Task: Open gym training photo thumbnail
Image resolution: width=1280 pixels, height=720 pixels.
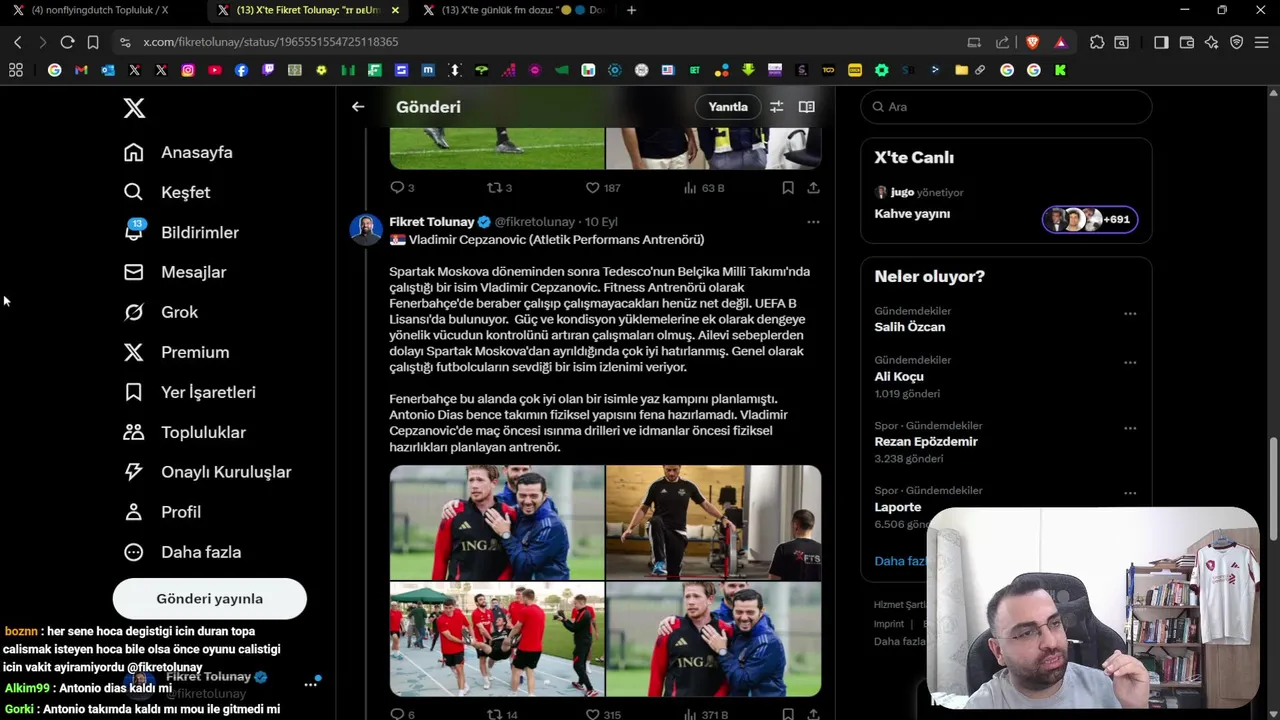Action: (x=713, y=522)
